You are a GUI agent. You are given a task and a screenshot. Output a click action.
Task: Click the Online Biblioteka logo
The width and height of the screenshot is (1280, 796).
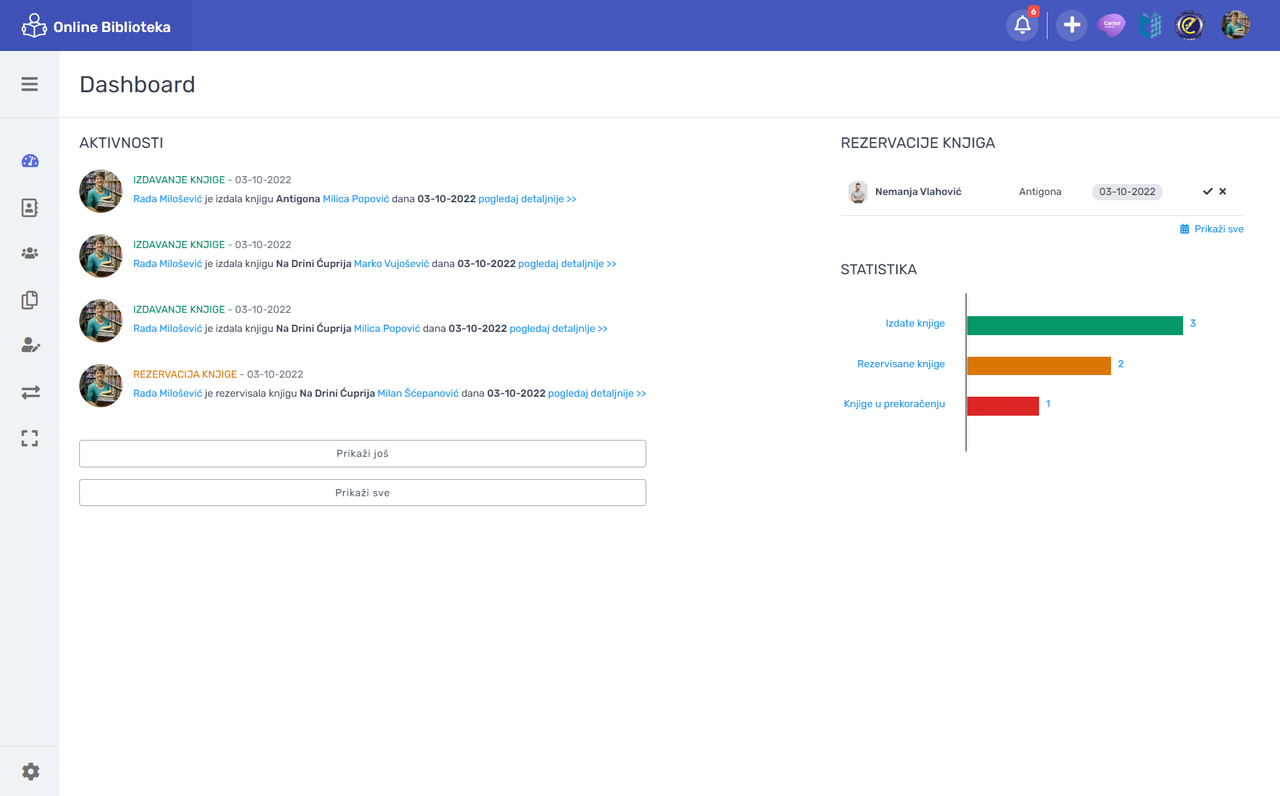pyautogui.click(x=95, y=25)
